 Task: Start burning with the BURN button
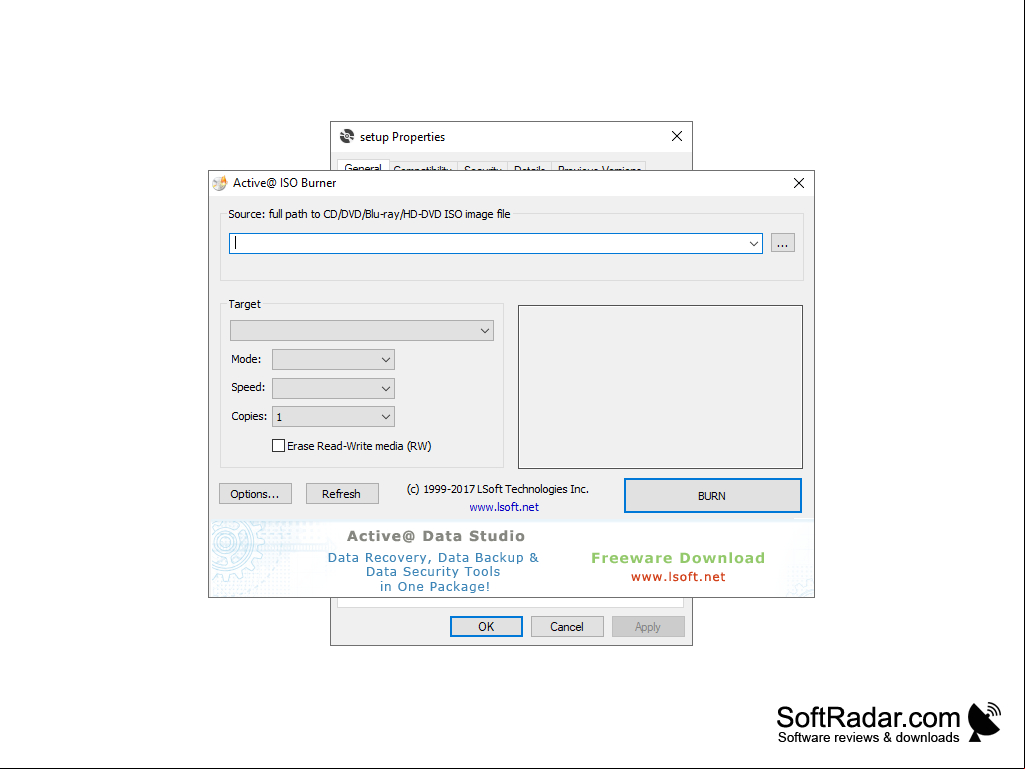[x=713, y=496]
